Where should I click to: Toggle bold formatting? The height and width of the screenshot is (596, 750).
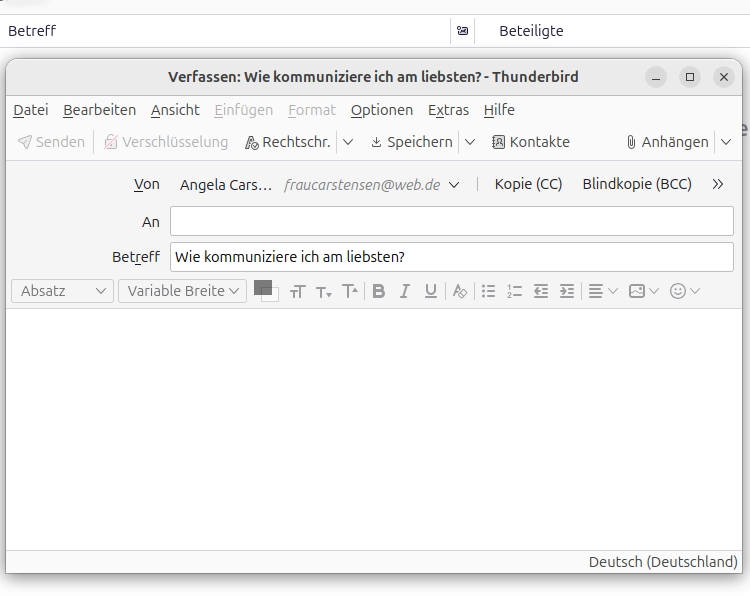[379, 291]
